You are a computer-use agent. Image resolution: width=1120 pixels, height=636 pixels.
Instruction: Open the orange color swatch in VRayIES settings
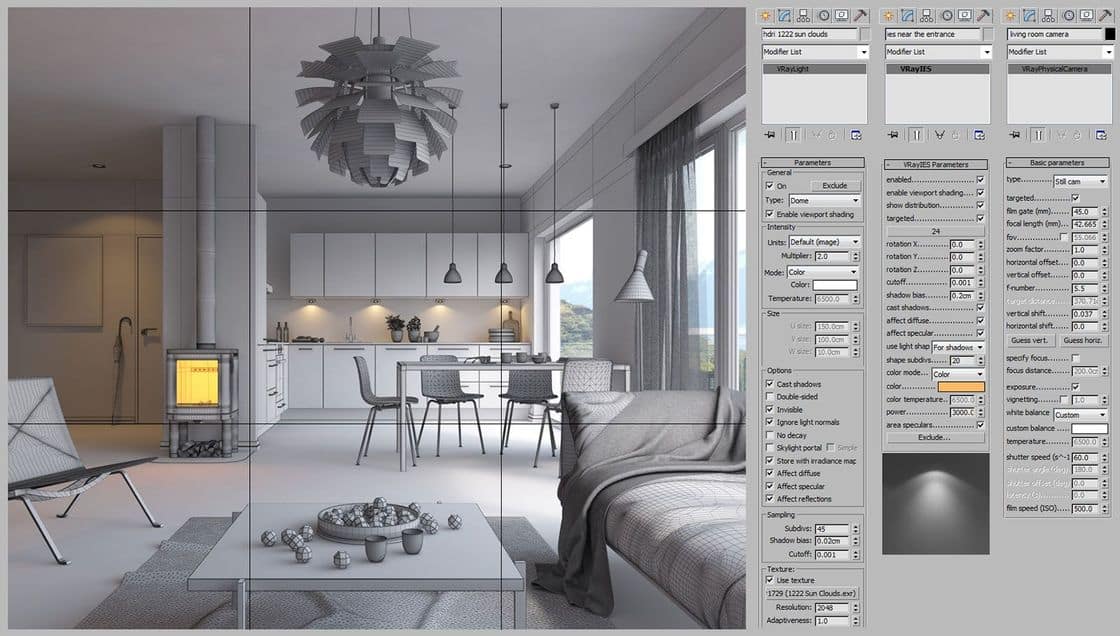click(959, 385)
